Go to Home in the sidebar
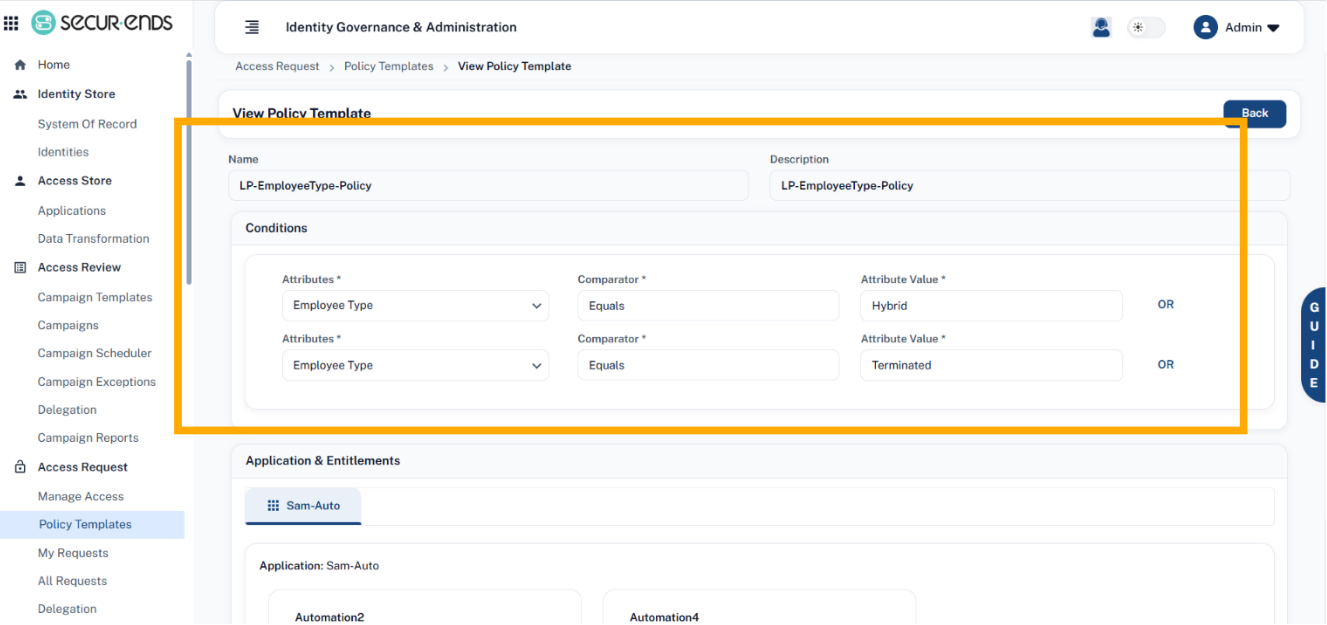Image resolution: width=1327 pixels, height=625 pixels. tap(54, 65)
